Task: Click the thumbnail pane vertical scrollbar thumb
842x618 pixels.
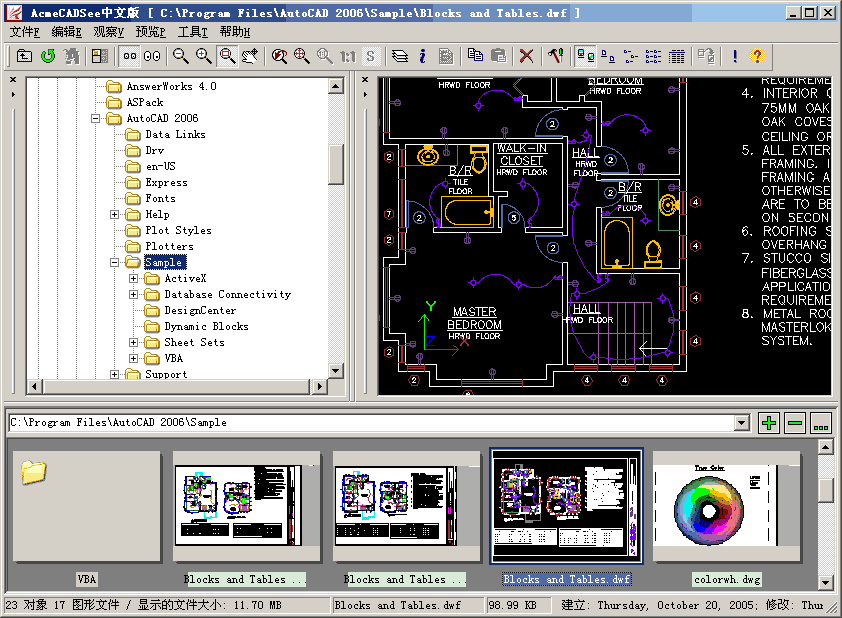Action: 825,489
